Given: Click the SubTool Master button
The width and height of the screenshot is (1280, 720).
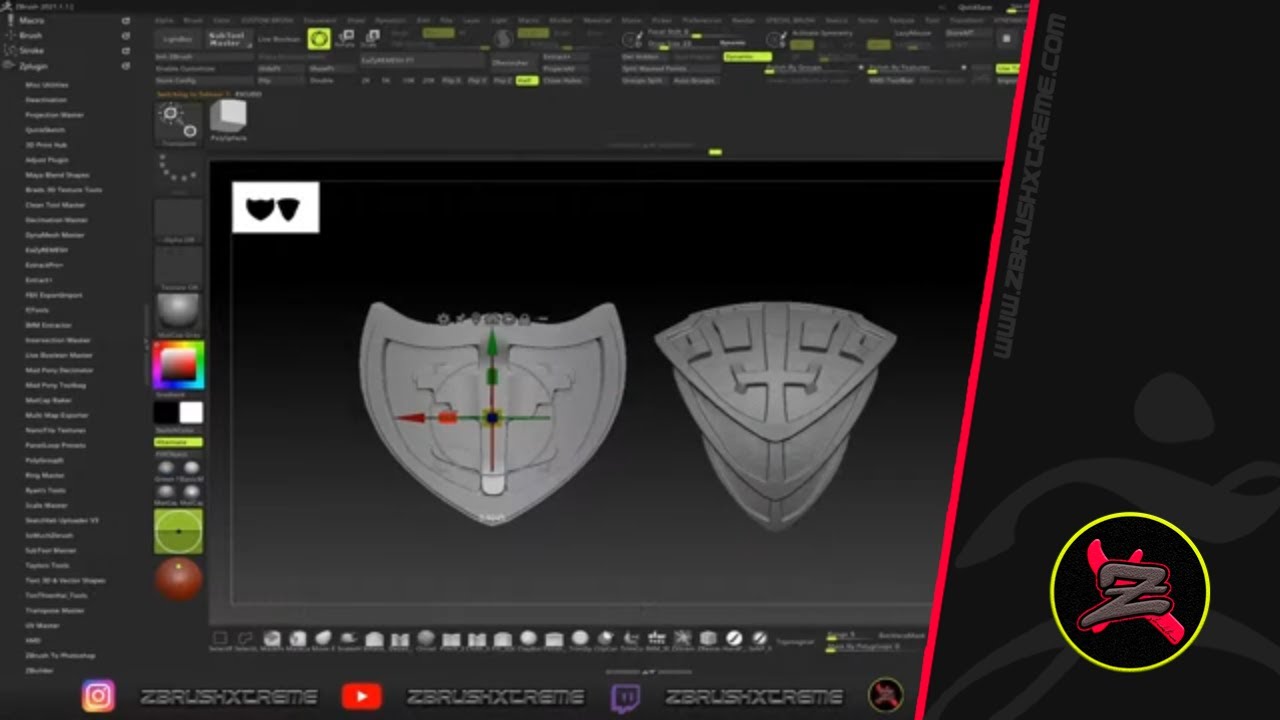Looking at the screenshot, I should [229, 39].
